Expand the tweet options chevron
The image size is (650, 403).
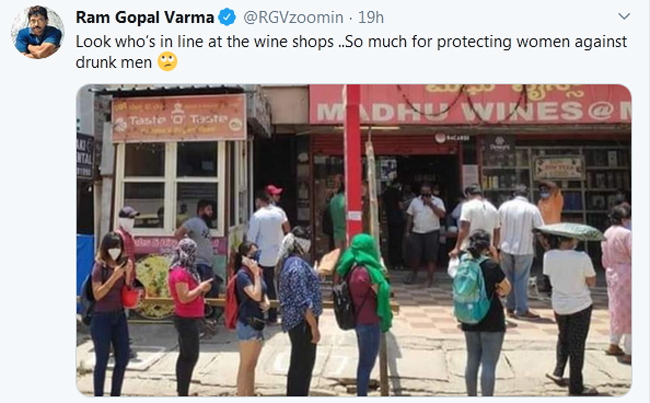[624, 16]
